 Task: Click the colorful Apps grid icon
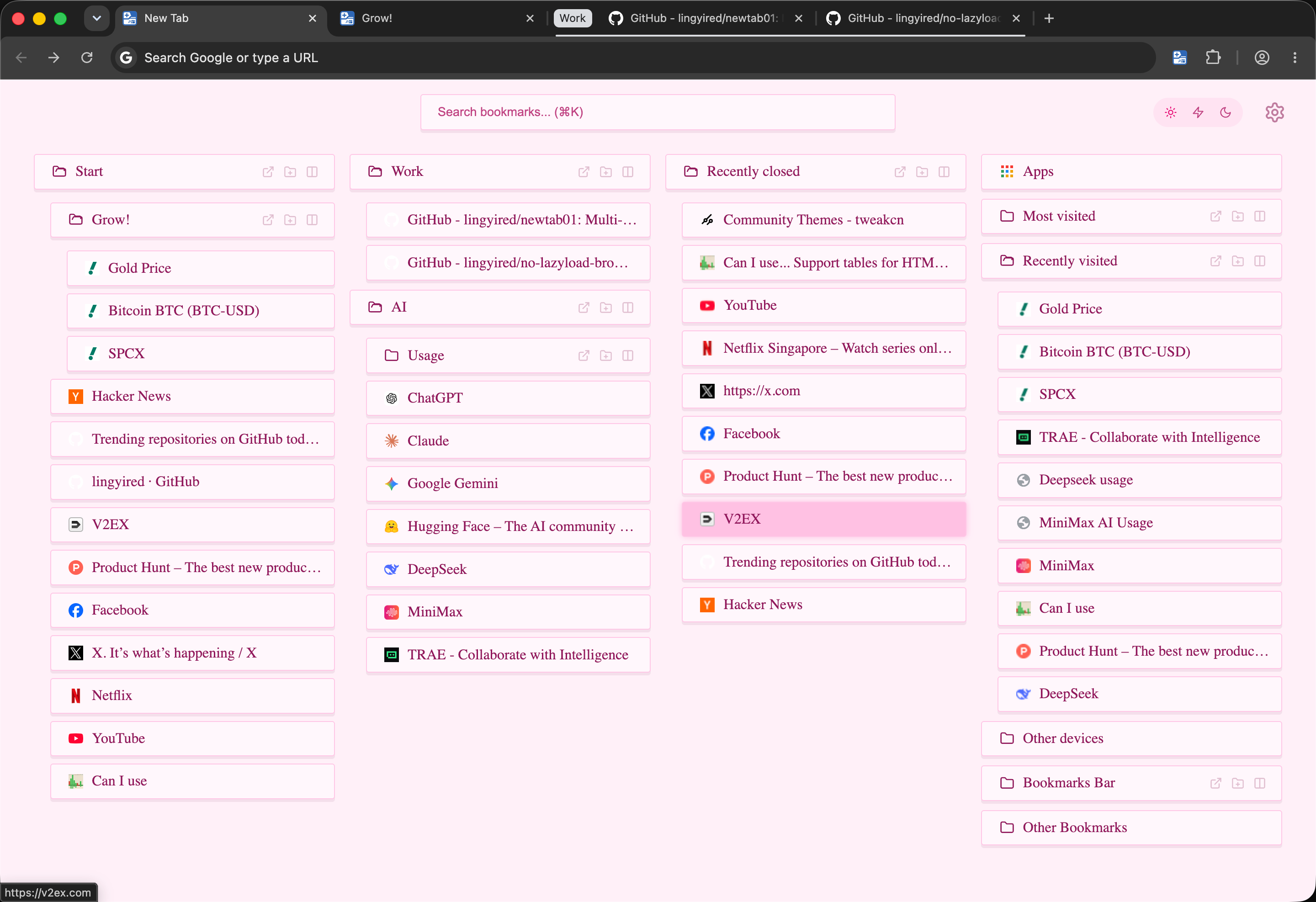pos(1007,171)
